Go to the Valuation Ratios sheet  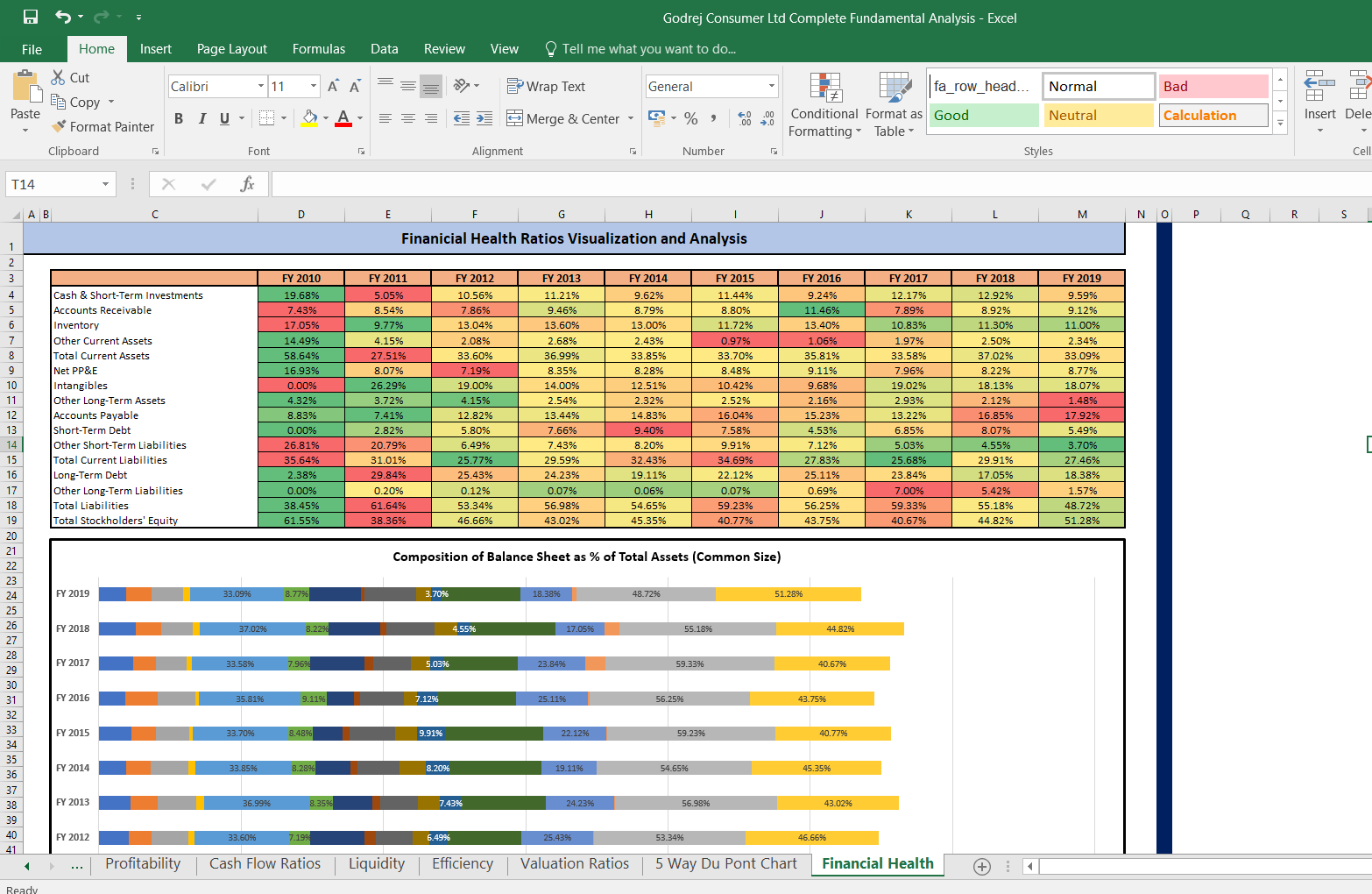(x=575, y=863)
